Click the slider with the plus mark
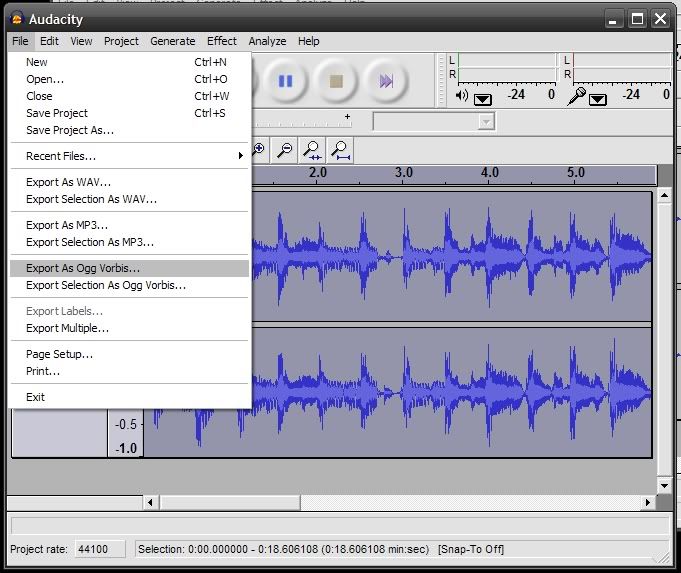Image resolution: width=681 pixels, height=573 pixels. [302, 121]
